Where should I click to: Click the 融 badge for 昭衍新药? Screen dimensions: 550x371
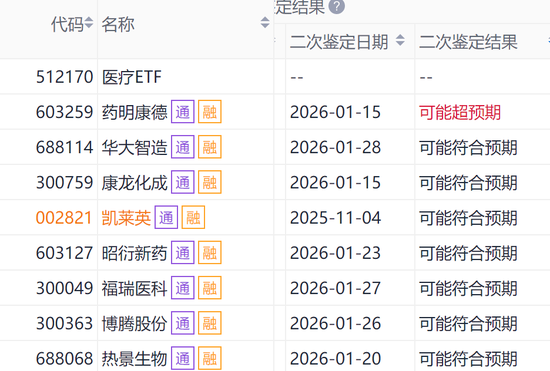click(210, 252)
